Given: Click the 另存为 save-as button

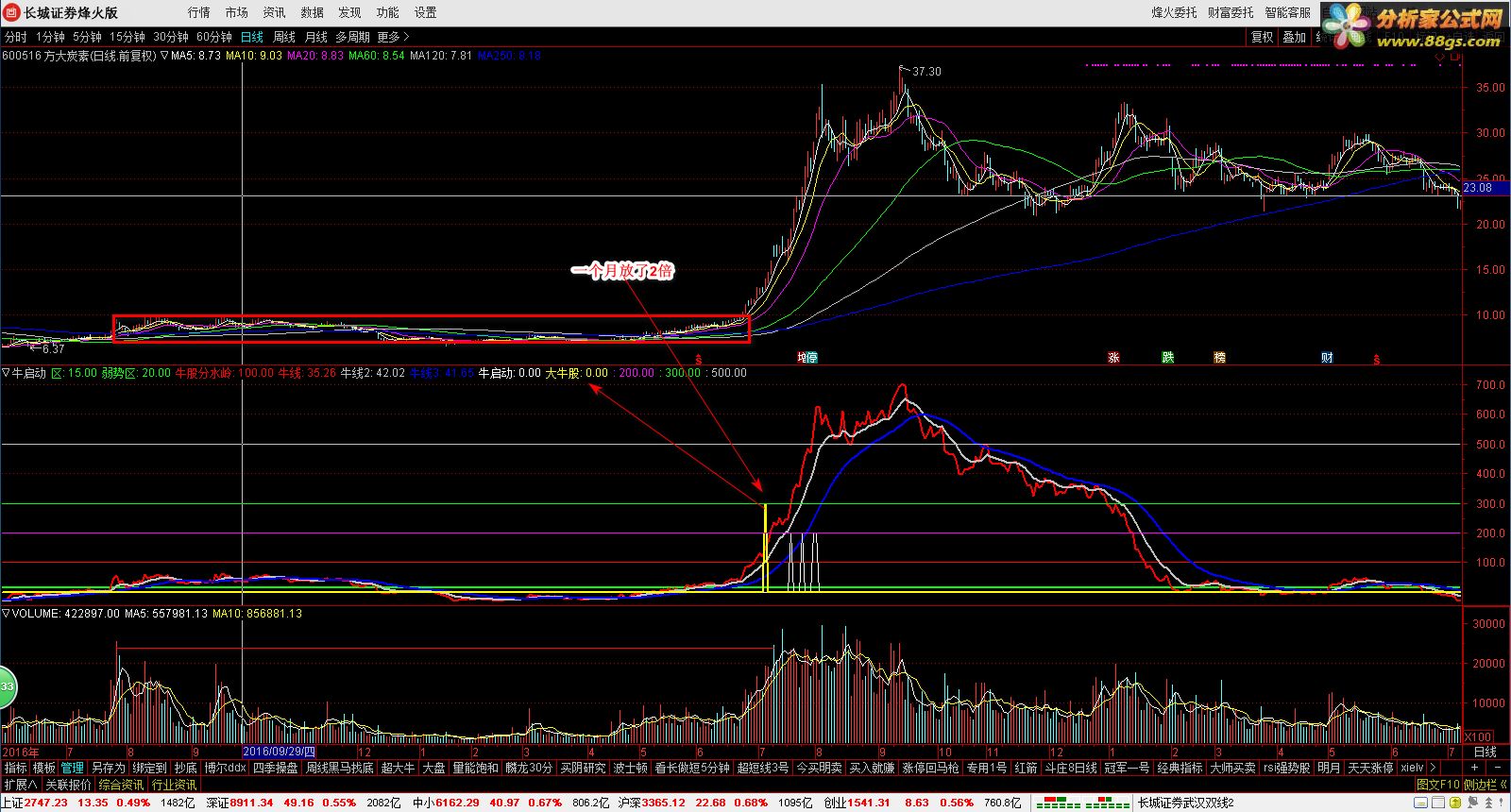Looking at the screenshot, I should (x=109, y=768).
